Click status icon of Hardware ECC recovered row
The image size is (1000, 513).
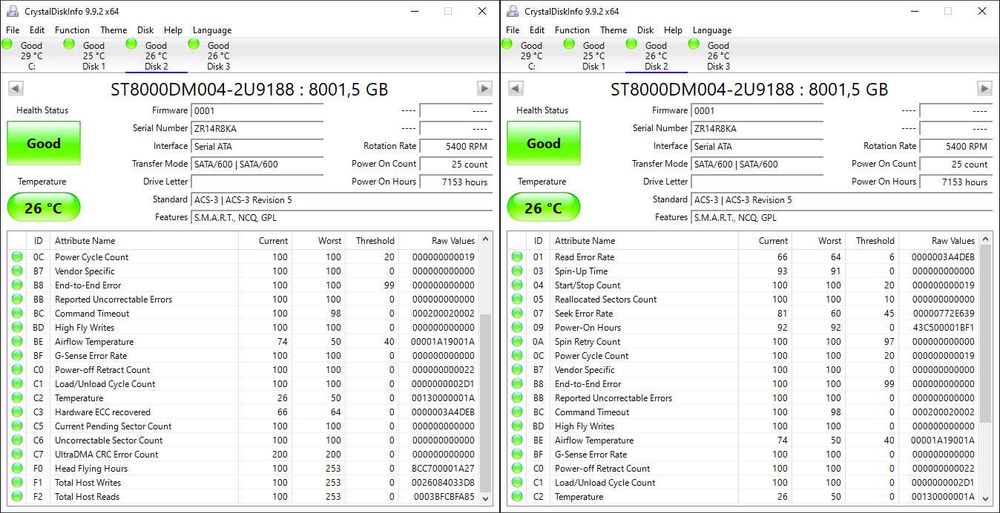(17, 412)
